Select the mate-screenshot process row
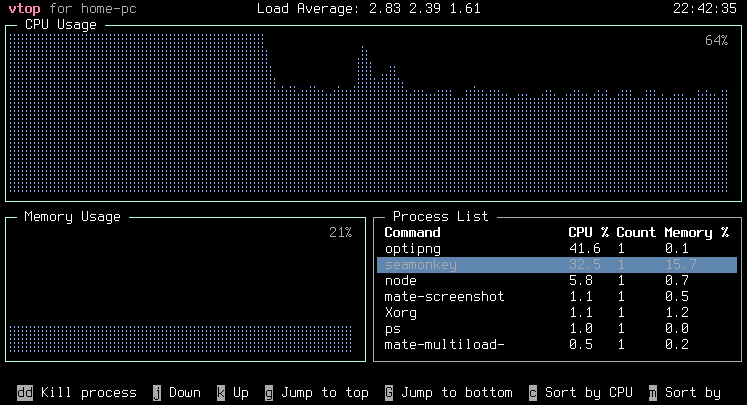The height and width of the screenshot is (405, 747). (x=557, y=297)
